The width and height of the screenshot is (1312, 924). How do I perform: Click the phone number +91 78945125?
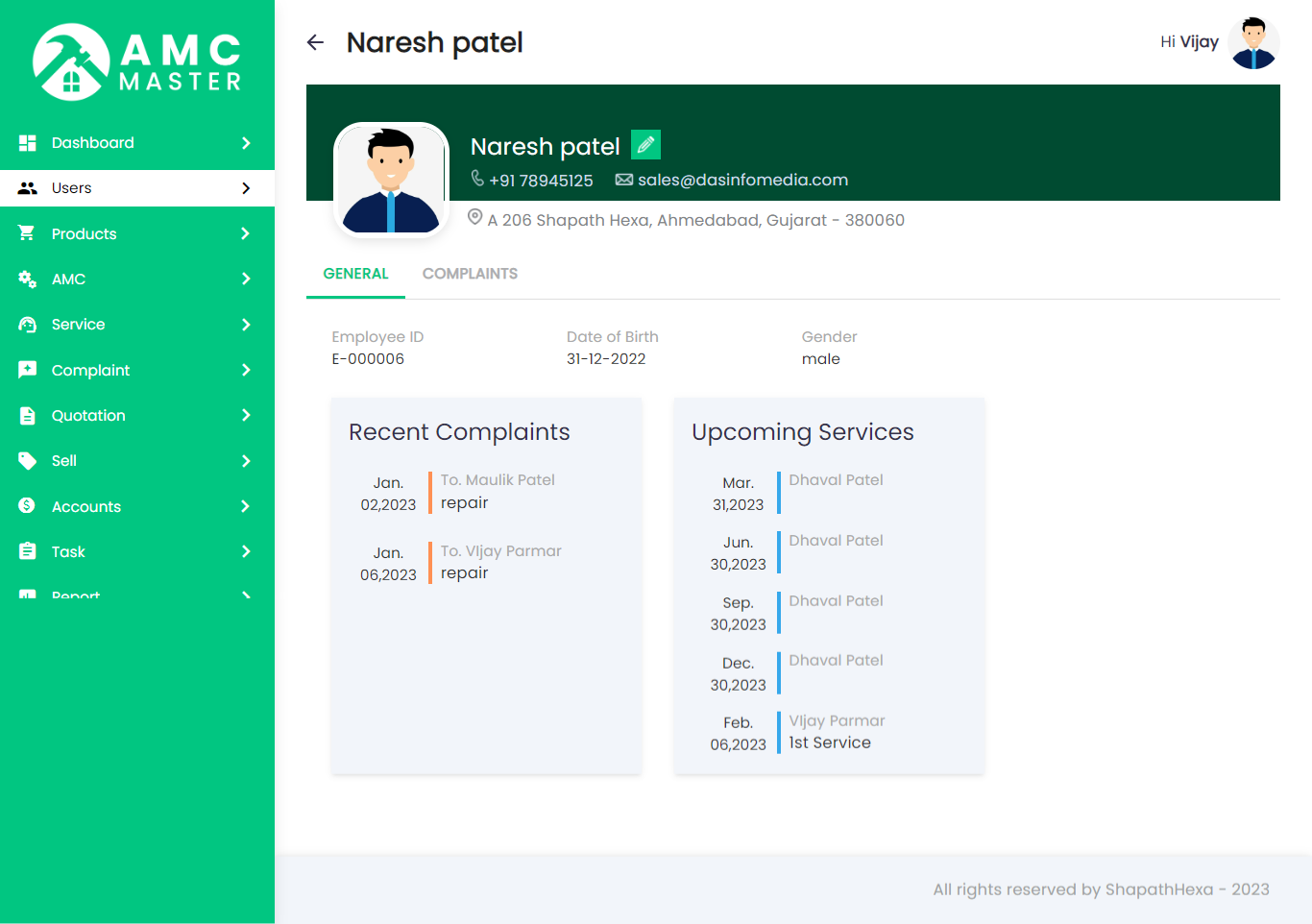541,181
